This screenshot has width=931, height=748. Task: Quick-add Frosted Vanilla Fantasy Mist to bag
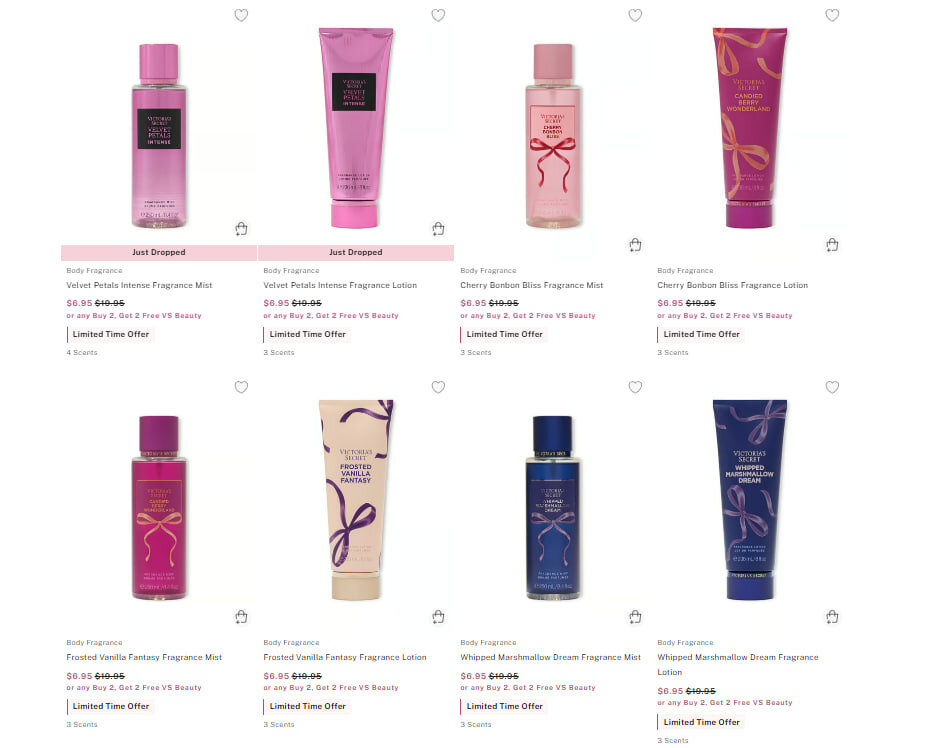[241, 617]
